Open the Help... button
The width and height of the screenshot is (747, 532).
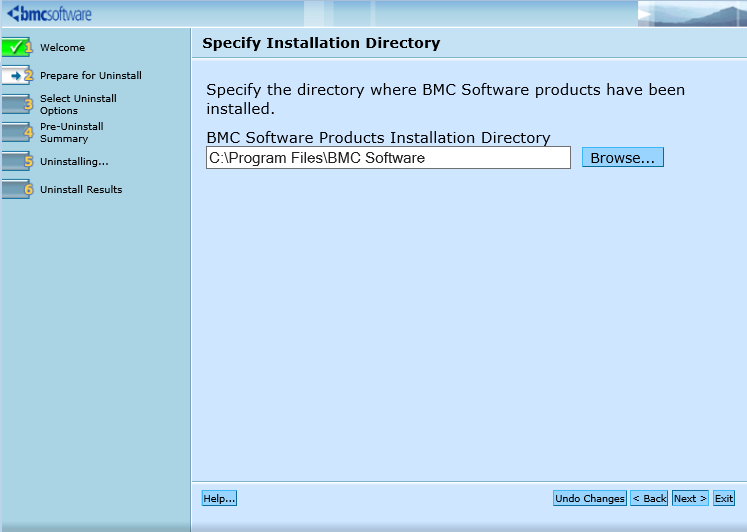click(219, 498)
